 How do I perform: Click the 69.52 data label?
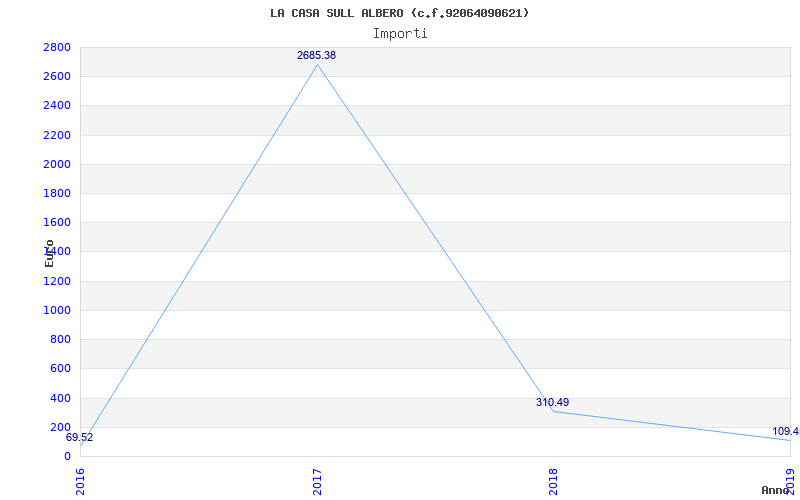tap(79, 437)
